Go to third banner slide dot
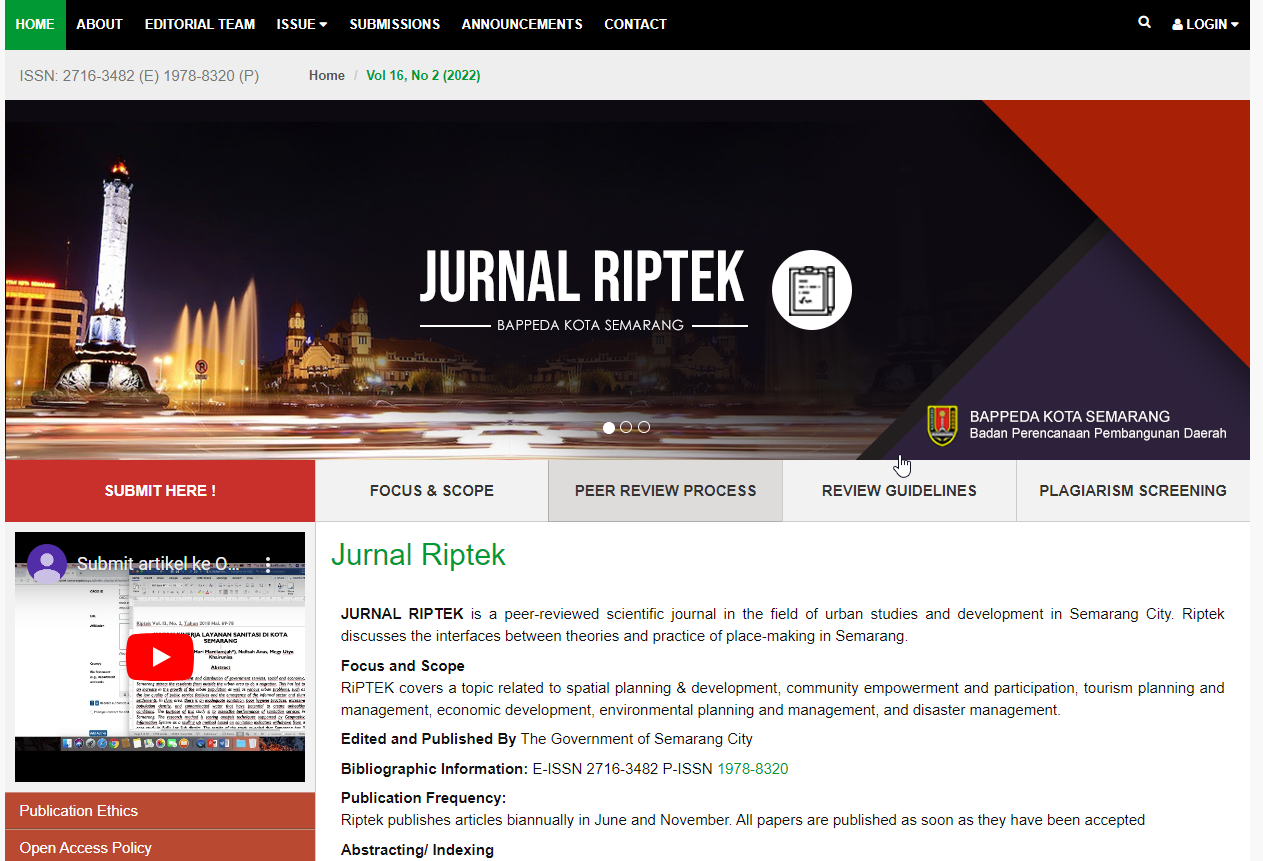Screen dimensions: 1263x861 coord(644,427)
